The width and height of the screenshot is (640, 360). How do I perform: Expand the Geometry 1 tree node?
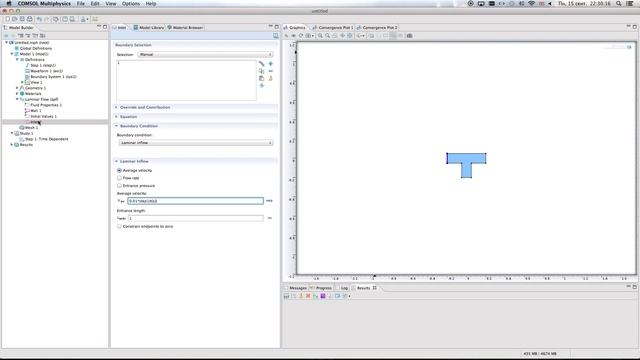(17, 88)
